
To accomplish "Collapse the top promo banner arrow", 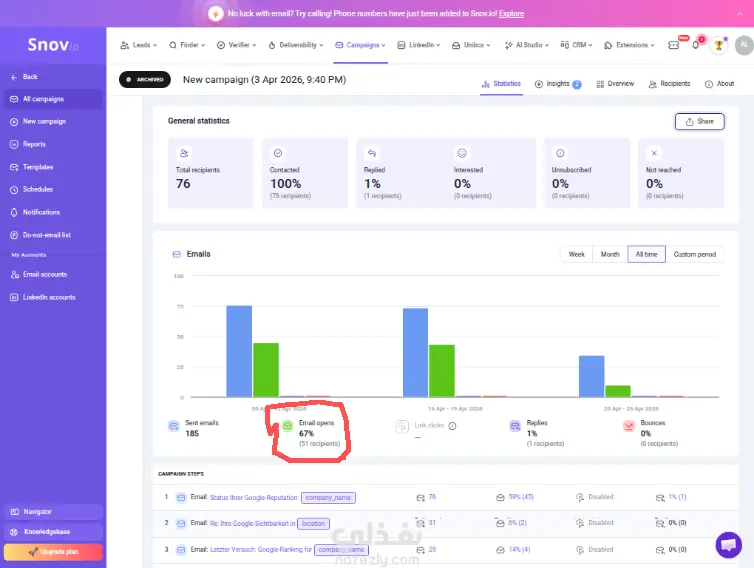I will coord(740,13).
